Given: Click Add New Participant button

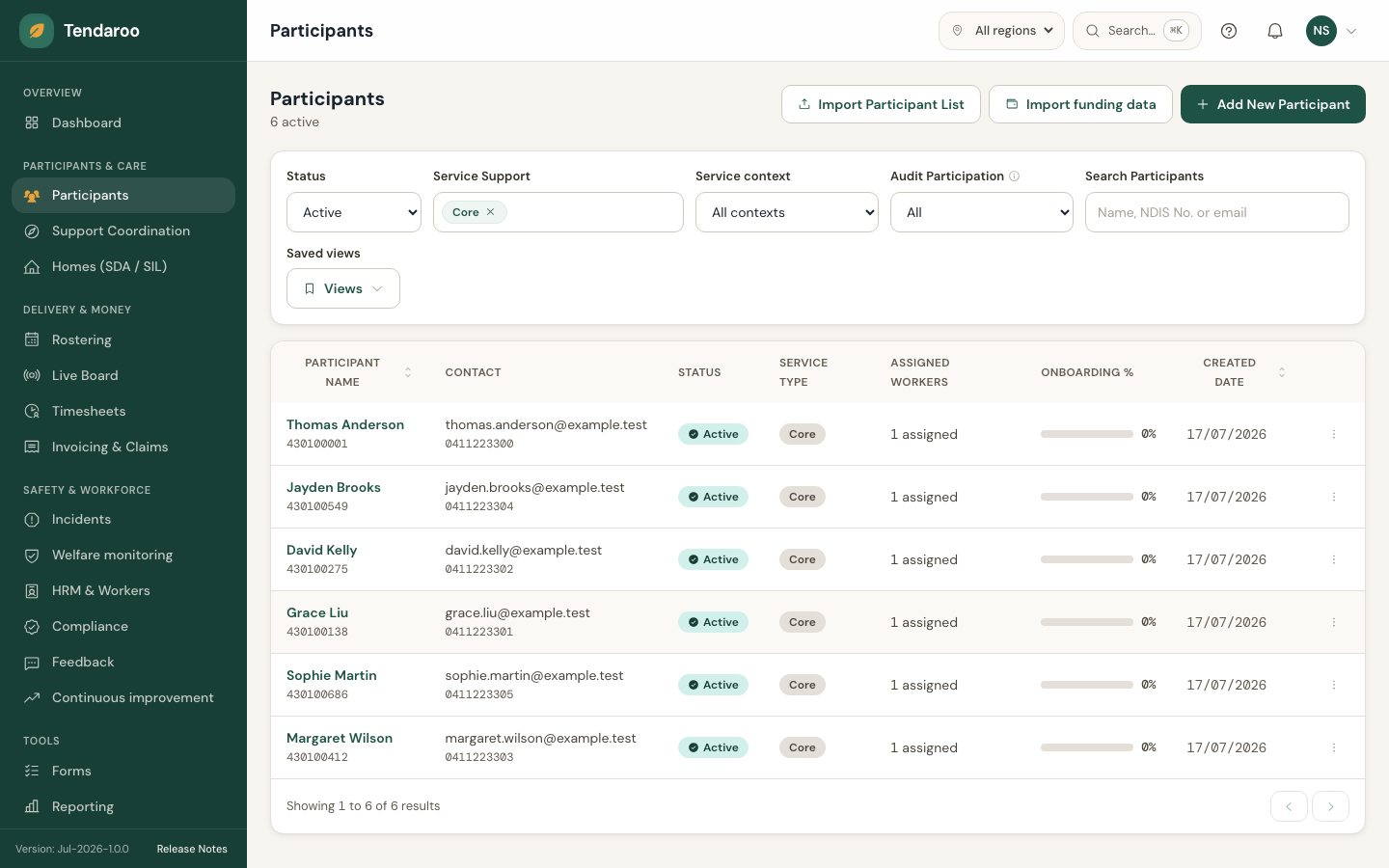Looking at the screenshot, I should [x=1273, y=104].
